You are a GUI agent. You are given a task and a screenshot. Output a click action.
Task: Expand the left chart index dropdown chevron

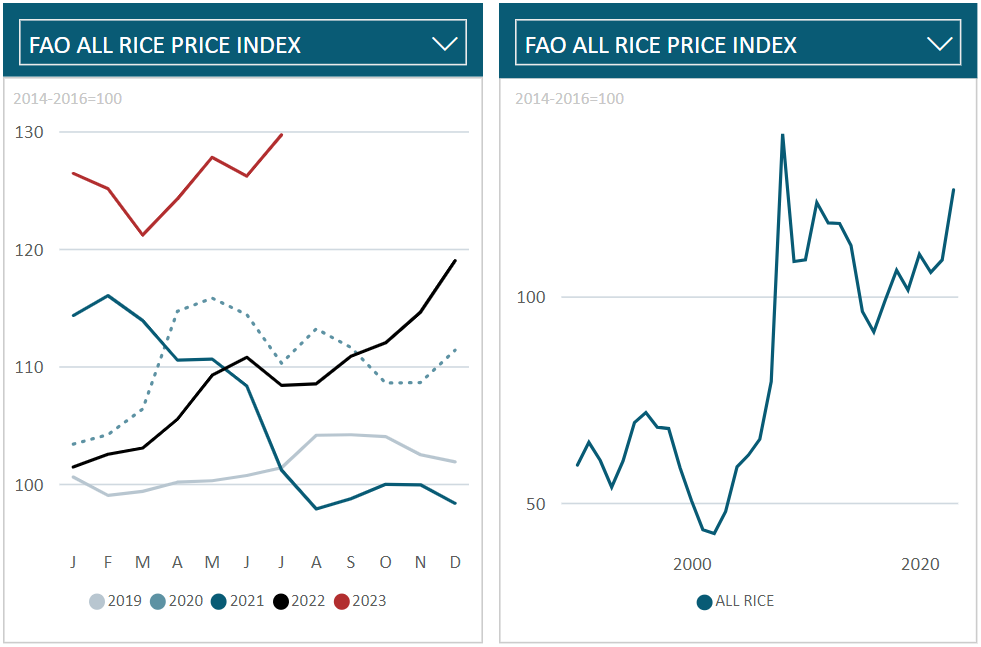445,44
